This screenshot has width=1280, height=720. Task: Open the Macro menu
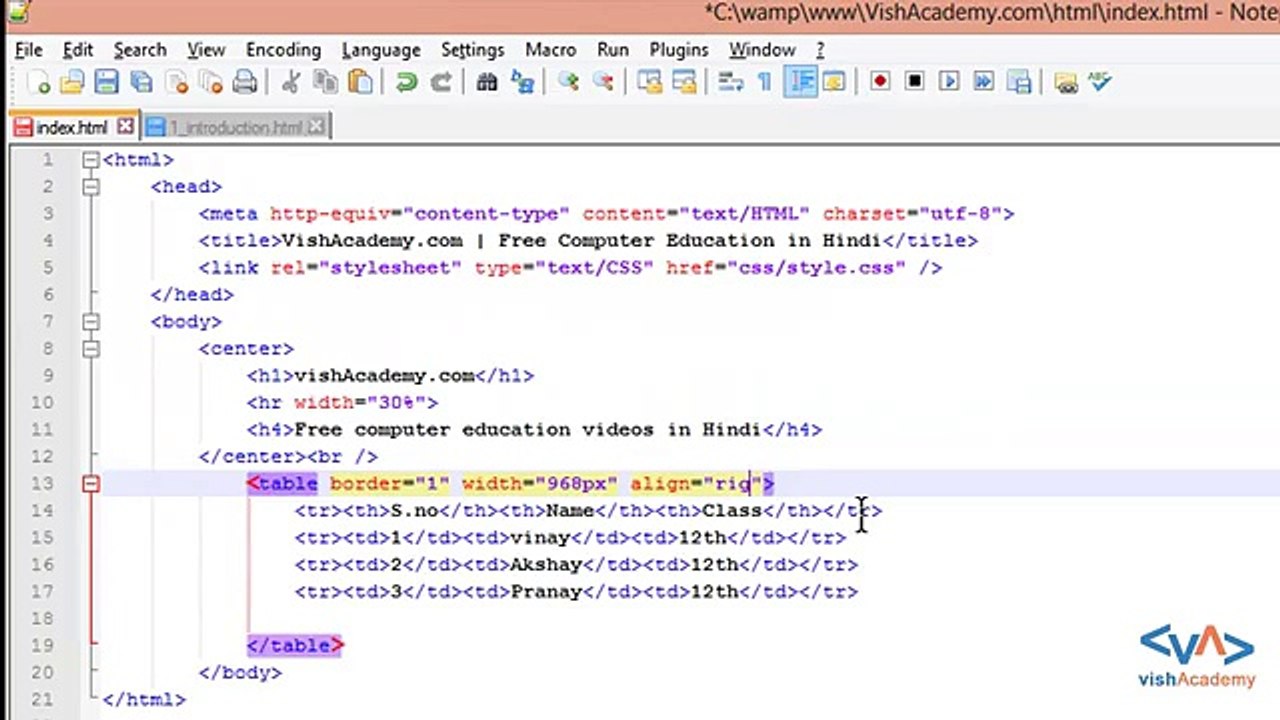tap(550, 49)
